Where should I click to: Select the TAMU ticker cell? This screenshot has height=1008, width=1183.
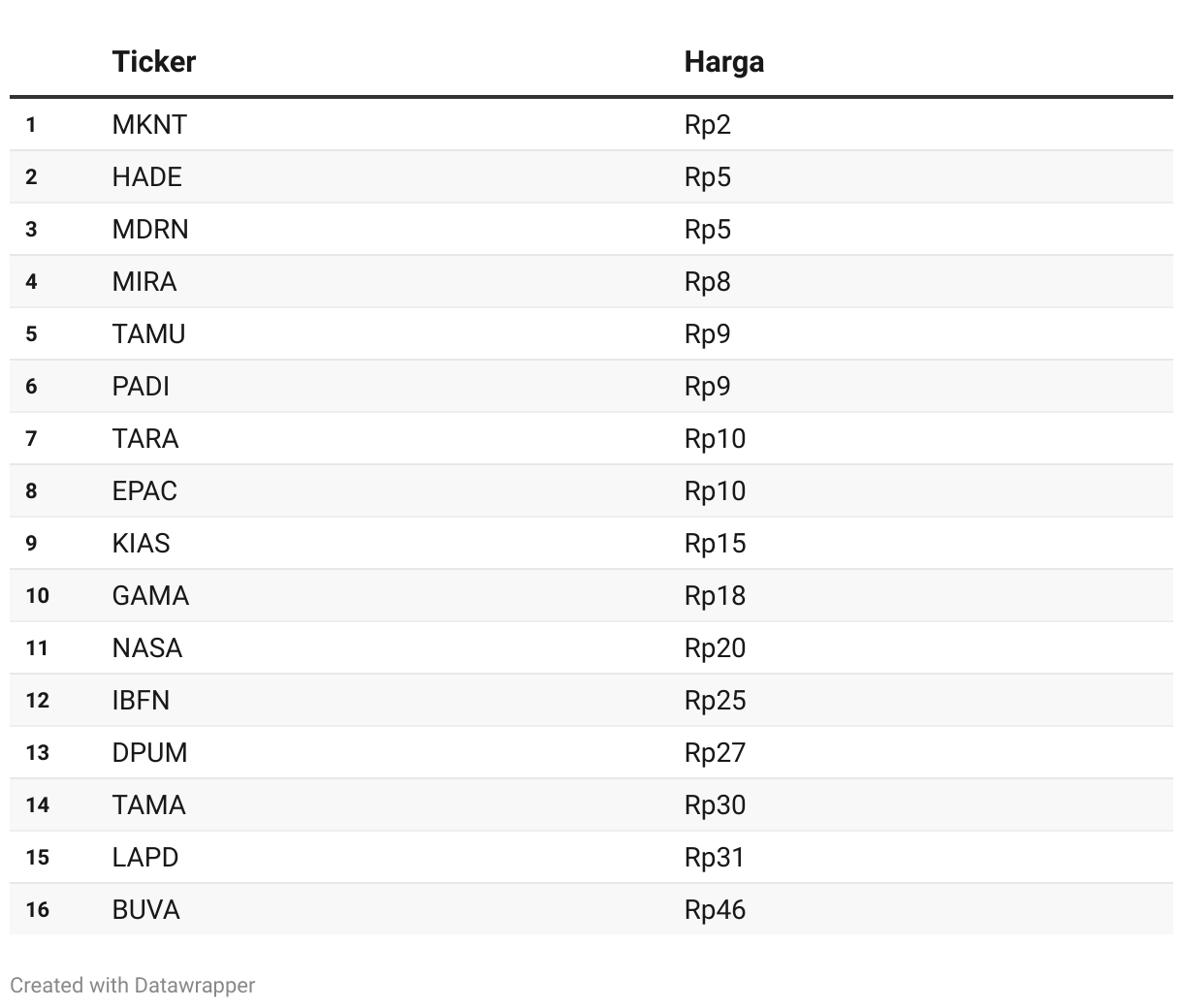click(x=148, y=334)
